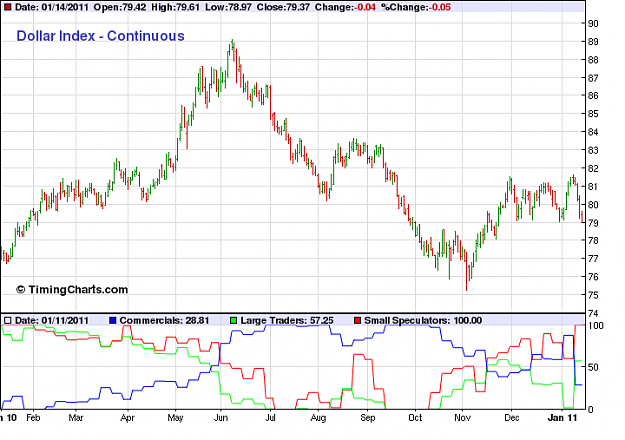Click the Sep month label on the axis
This screenshot has height=440, width=625.
pyautogui.click(x=368, y=418)
